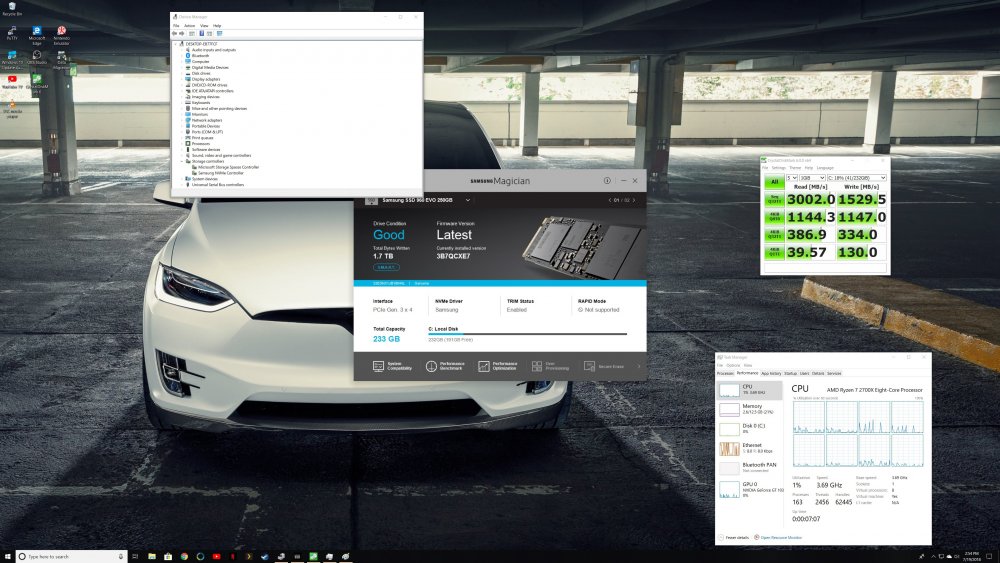This screenshot has height=563, width=1000.
Task: Open Microsoft Store from the taskbar
Action: point(168,556)
